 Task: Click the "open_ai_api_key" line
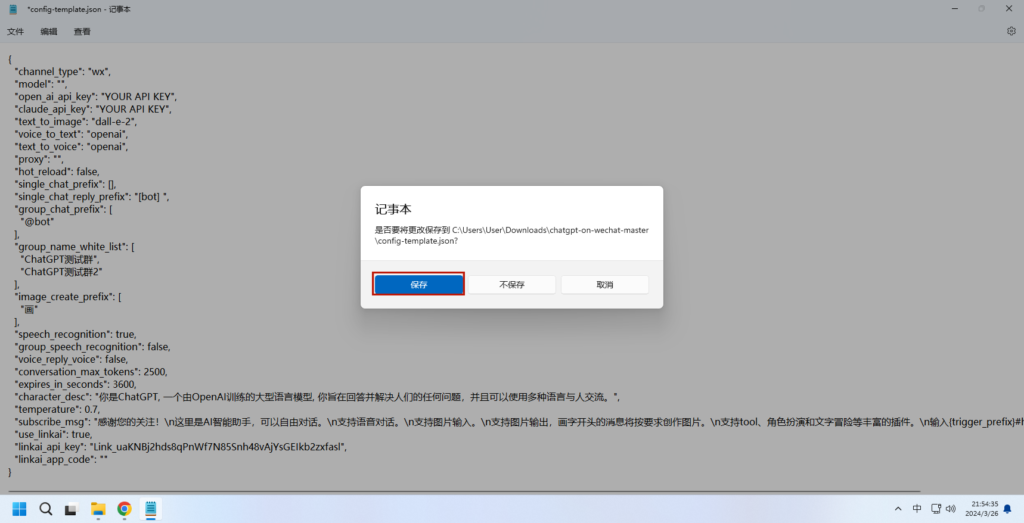[x=96, y=97]
